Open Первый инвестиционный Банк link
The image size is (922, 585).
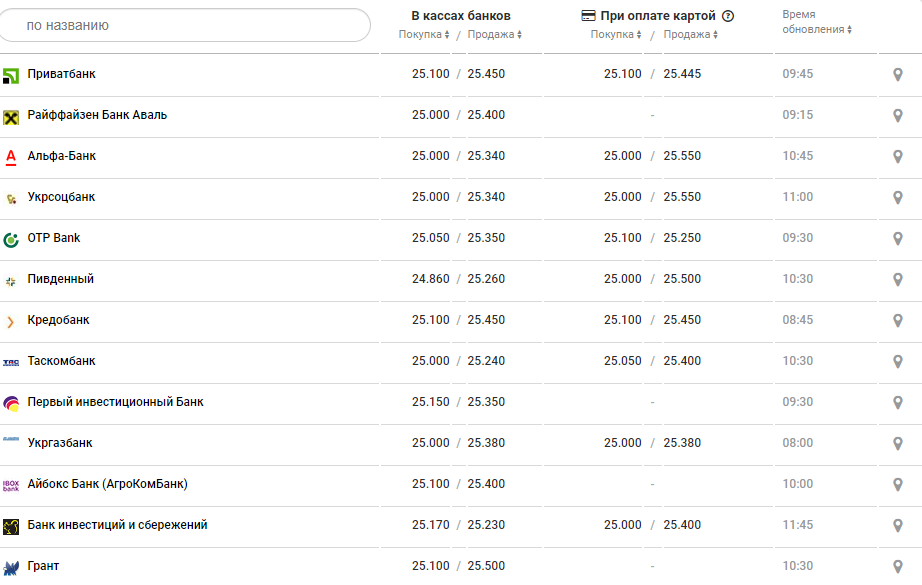coord(115,402)
